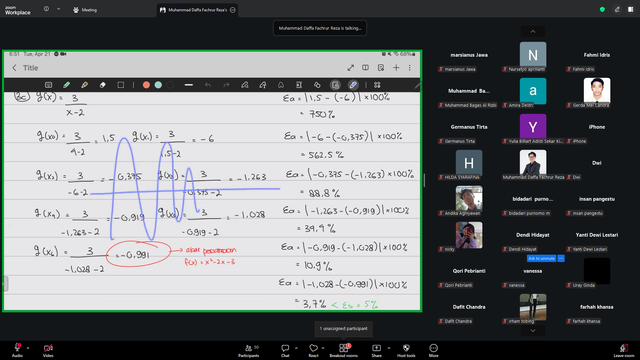
Task: Click the green encryption shield icon
Action: (602, 9)
